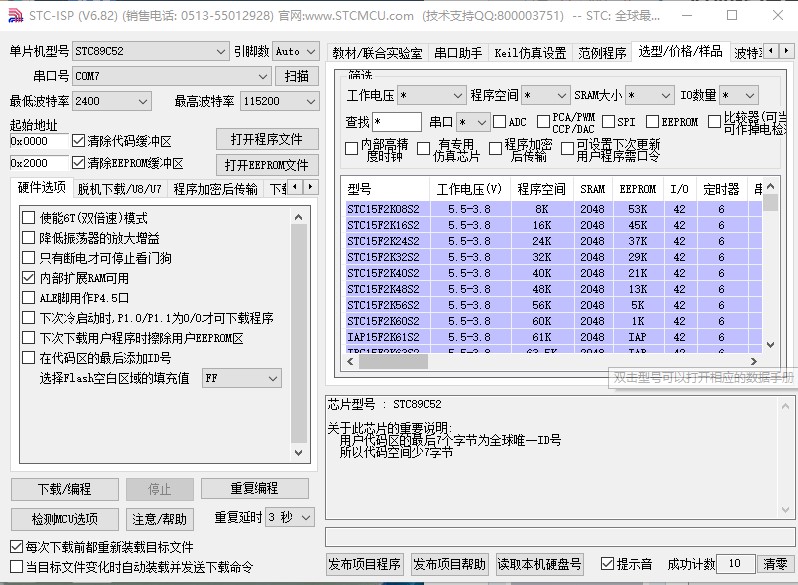Click the 重复编程 button
Image resolution: width=798 pixels, height=585 pixels.
pos(254,488)
